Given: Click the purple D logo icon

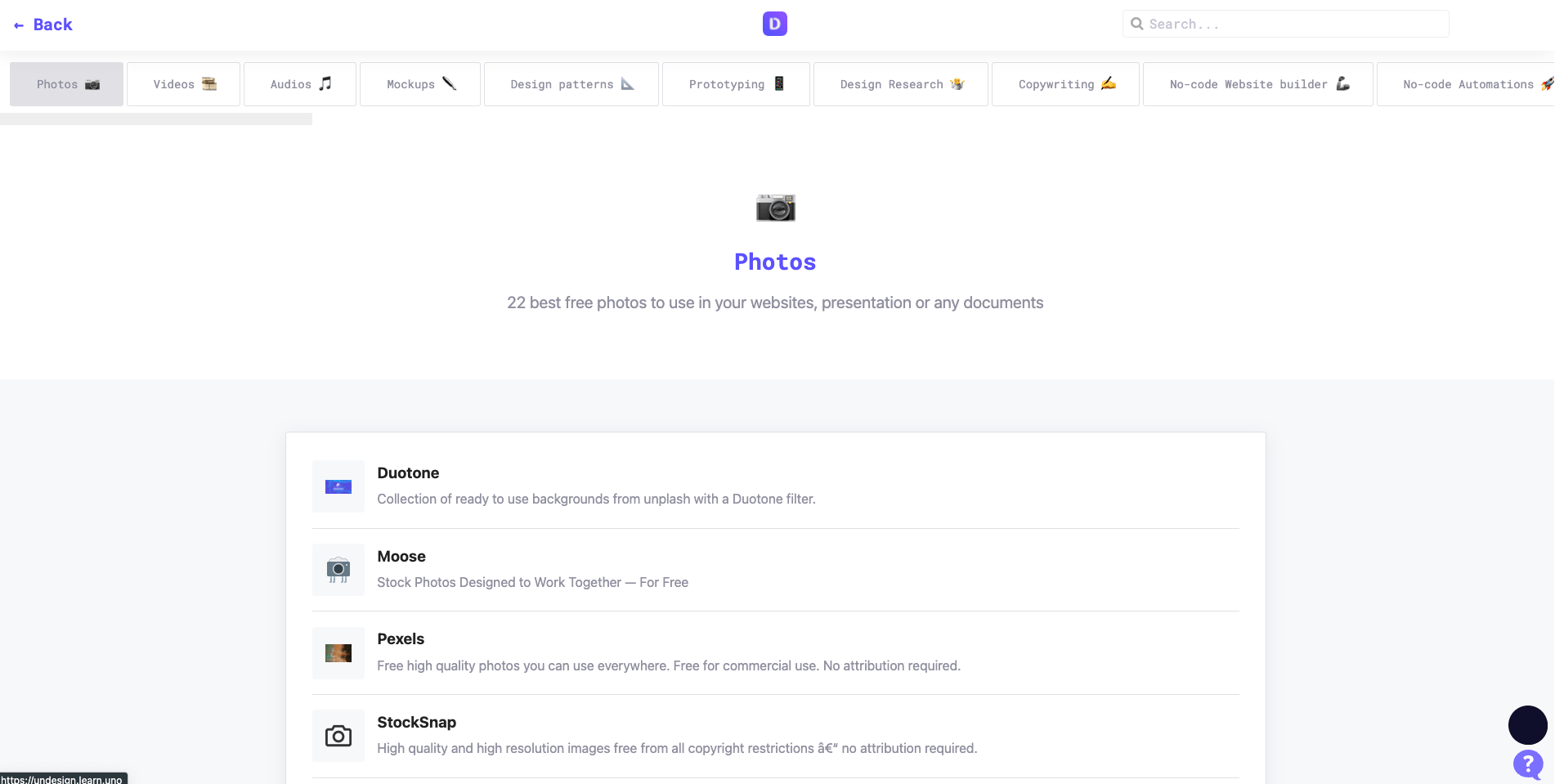Looking at the screenshot, I should [775, 24].
